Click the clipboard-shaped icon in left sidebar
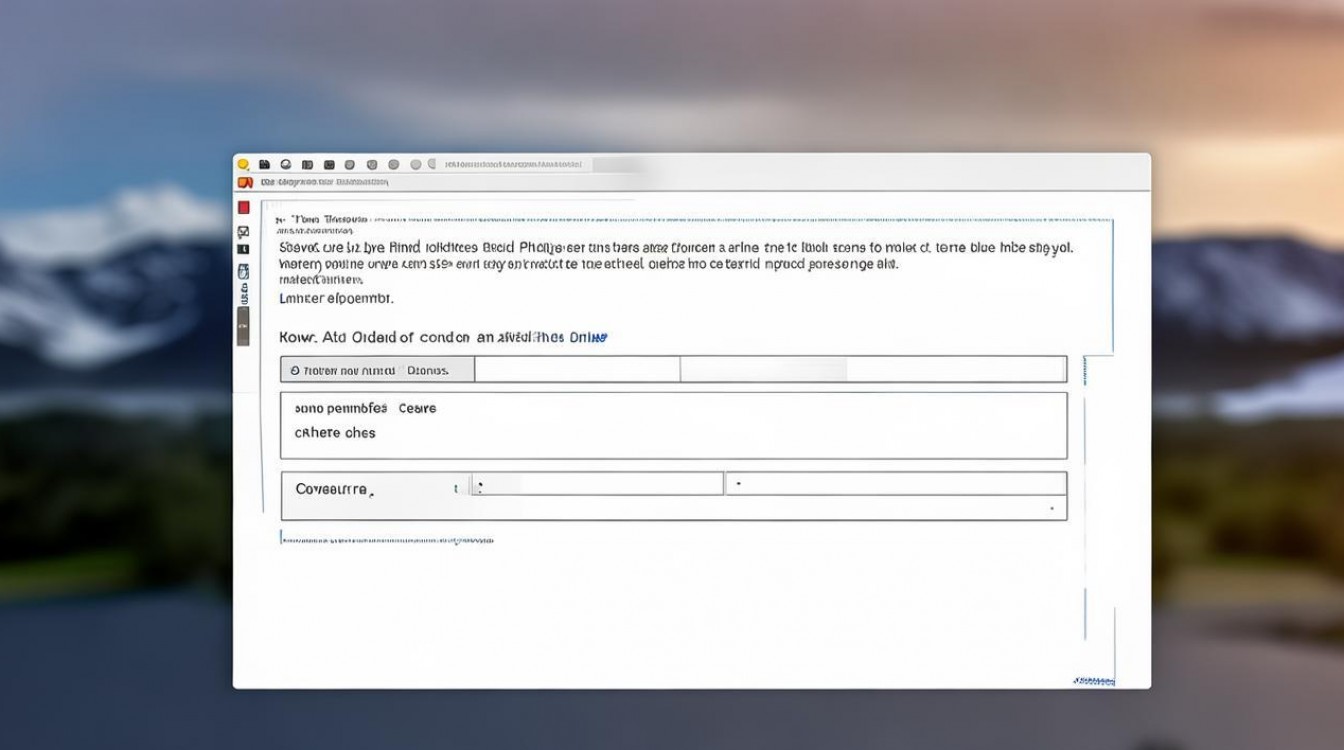The height and width of the screenshot is (750, 1344). (243, 271)
